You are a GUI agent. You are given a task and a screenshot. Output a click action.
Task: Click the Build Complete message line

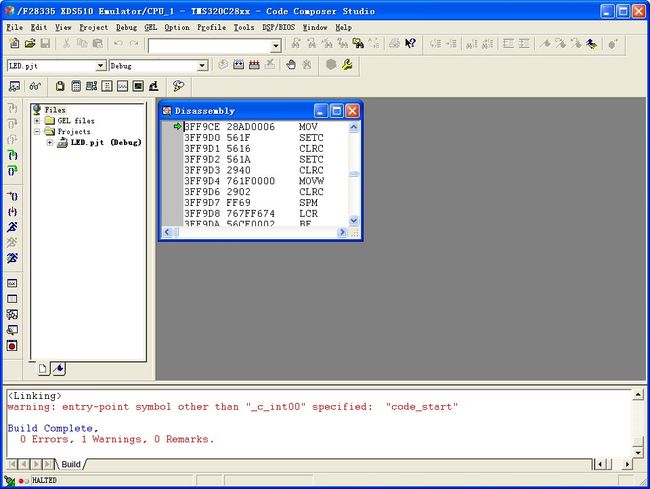click(53, 428)
